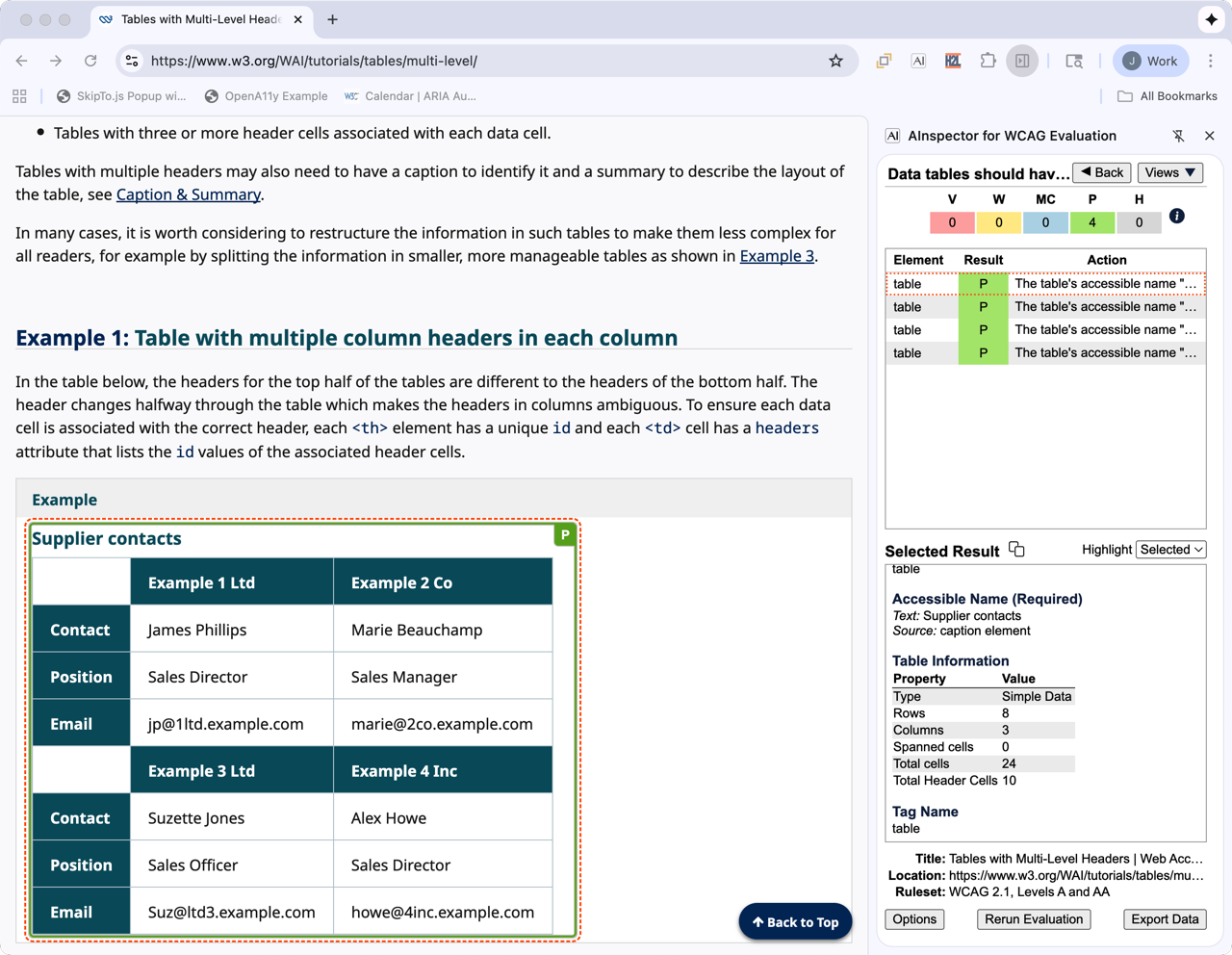The width and height of the screenshot is (1232, 955).
Task: Click the Rerun Evaluation button
Action: 1033,919
